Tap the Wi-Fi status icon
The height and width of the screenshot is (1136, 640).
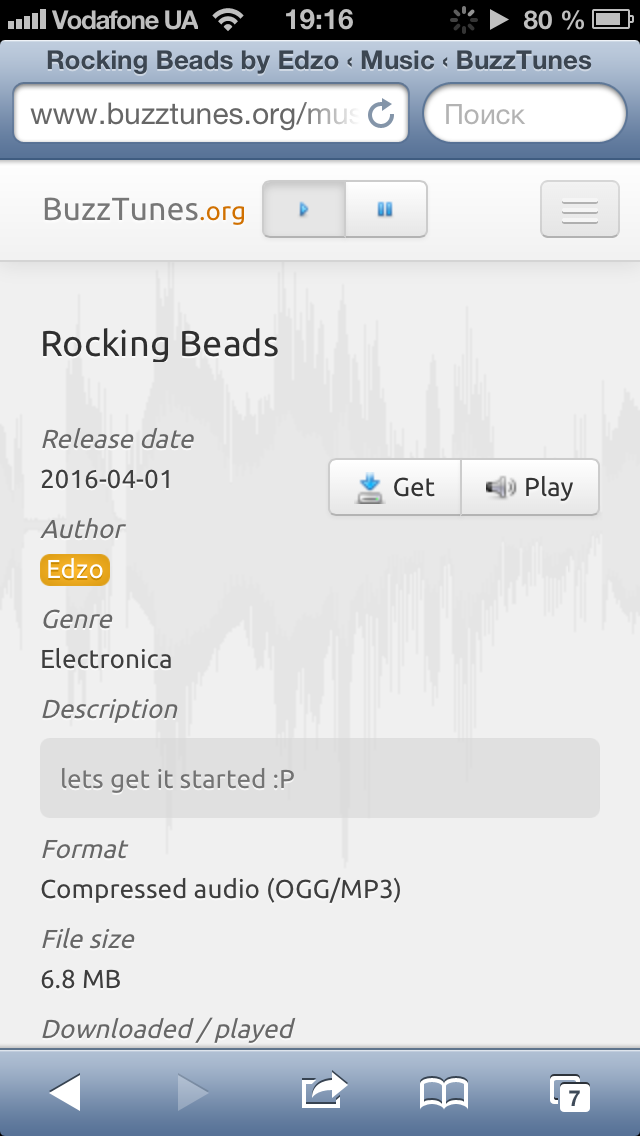(230, 20)
